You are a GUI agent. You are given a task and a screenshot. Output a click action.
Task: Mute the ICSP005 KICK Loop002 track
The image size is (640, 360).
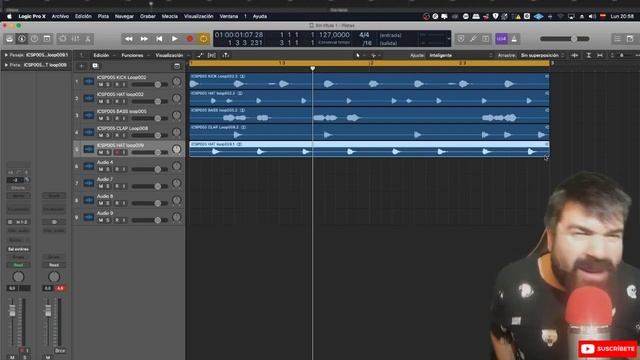[x=101, y=84]
